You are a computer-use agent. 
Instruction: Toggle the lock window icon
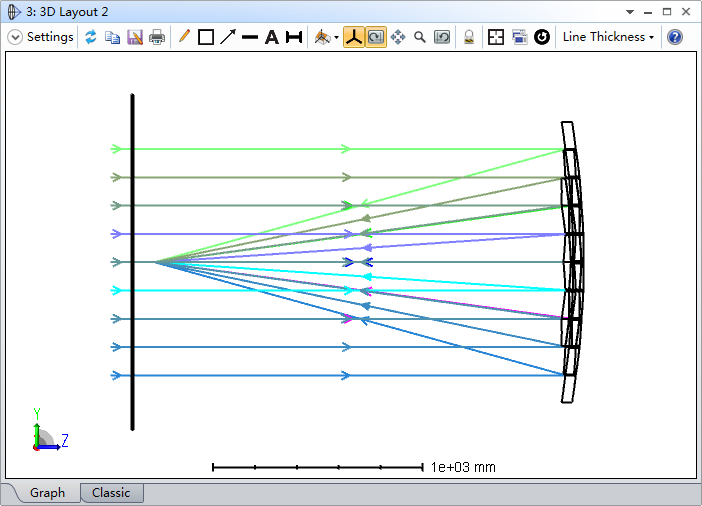point(468,37)
